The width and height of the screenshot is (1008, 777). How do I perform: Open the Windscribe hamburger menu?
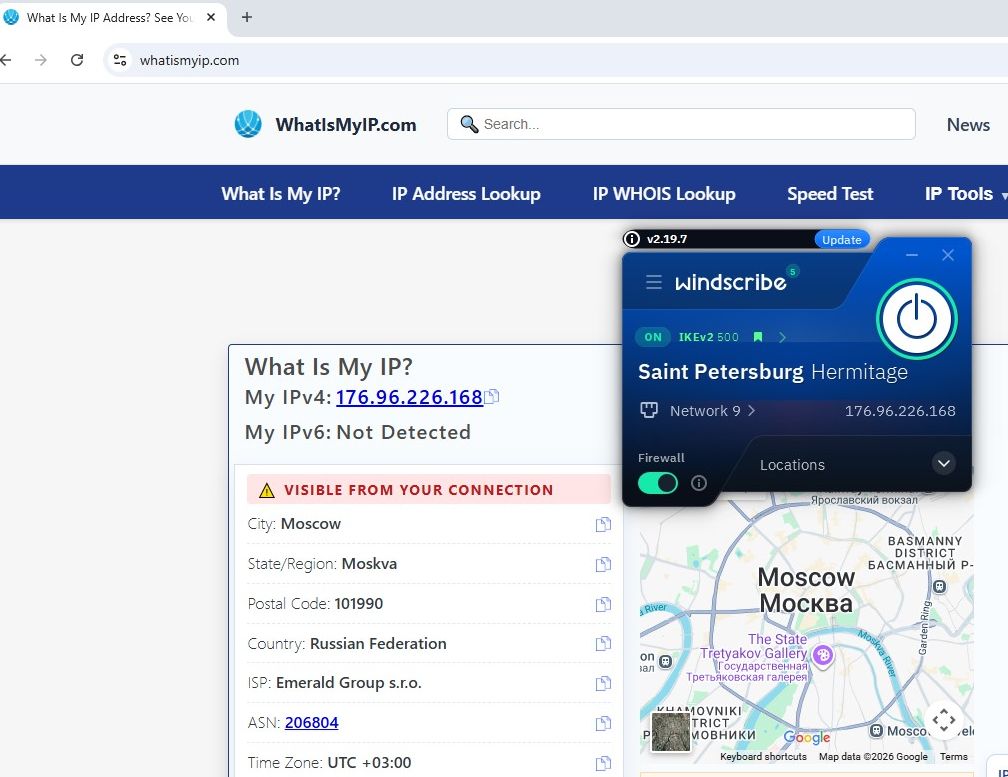coord(654,282)
